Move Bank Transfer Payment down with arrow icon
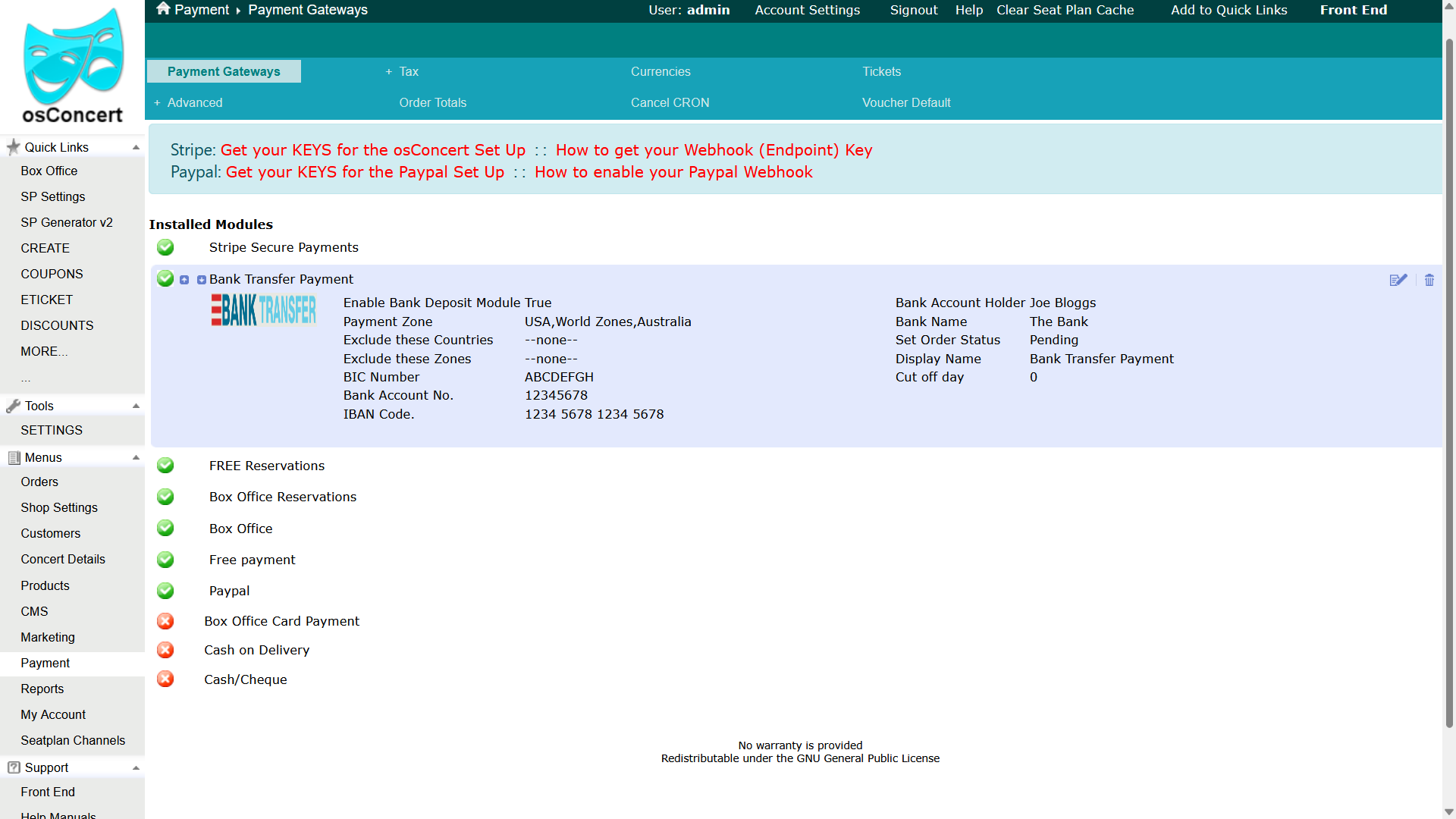The height and width of the screenshot is (819, 1456). 202,280
